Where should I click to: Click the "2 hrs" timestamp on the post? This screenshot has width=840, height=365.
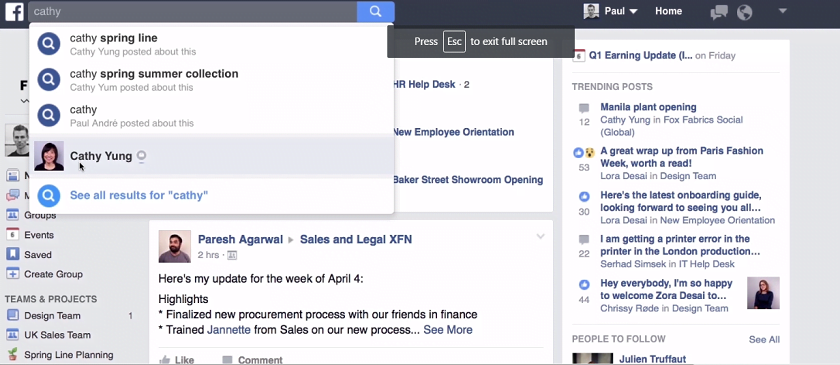(208, 255)
